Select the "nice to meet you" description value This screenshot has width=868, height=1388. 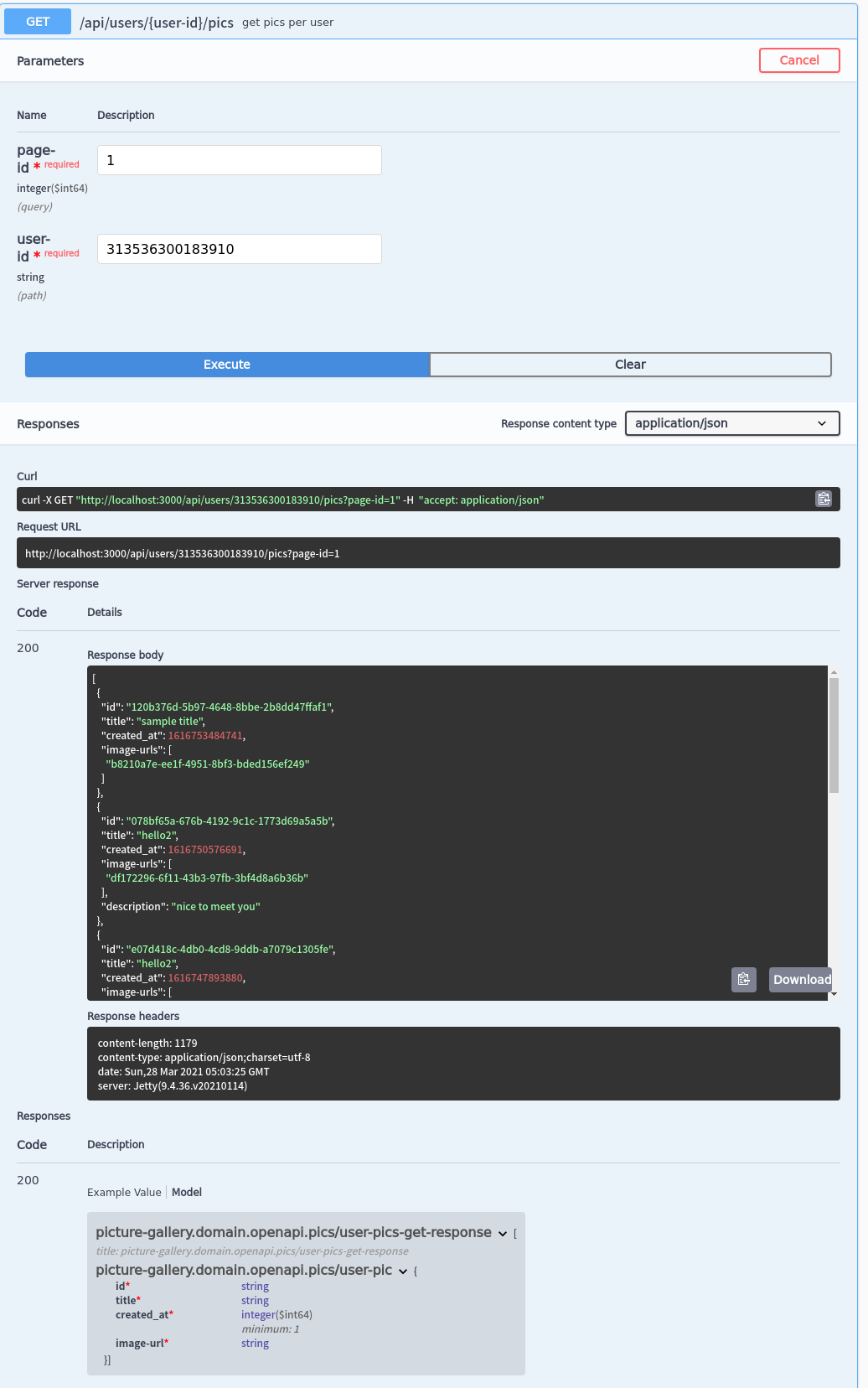click(215, 906)
